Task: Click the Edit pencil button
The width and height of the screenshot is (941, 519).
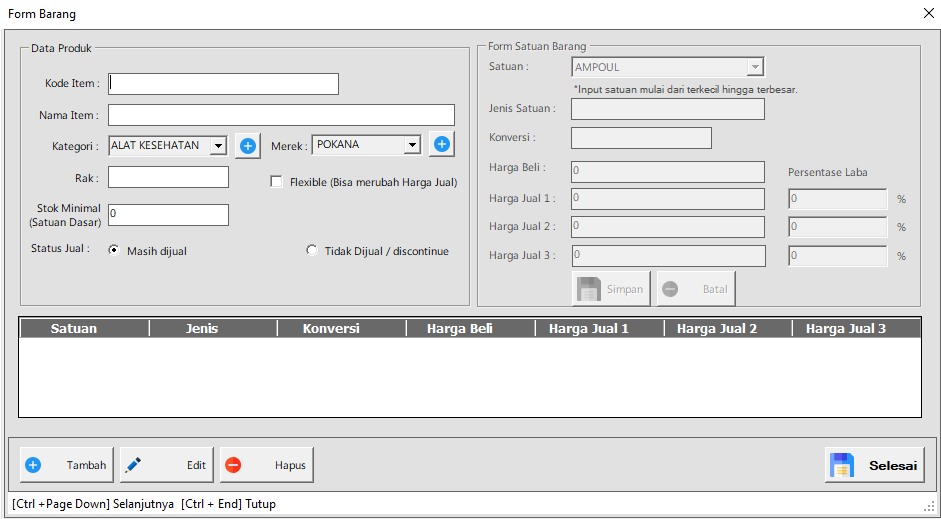Action: (165, 465)
